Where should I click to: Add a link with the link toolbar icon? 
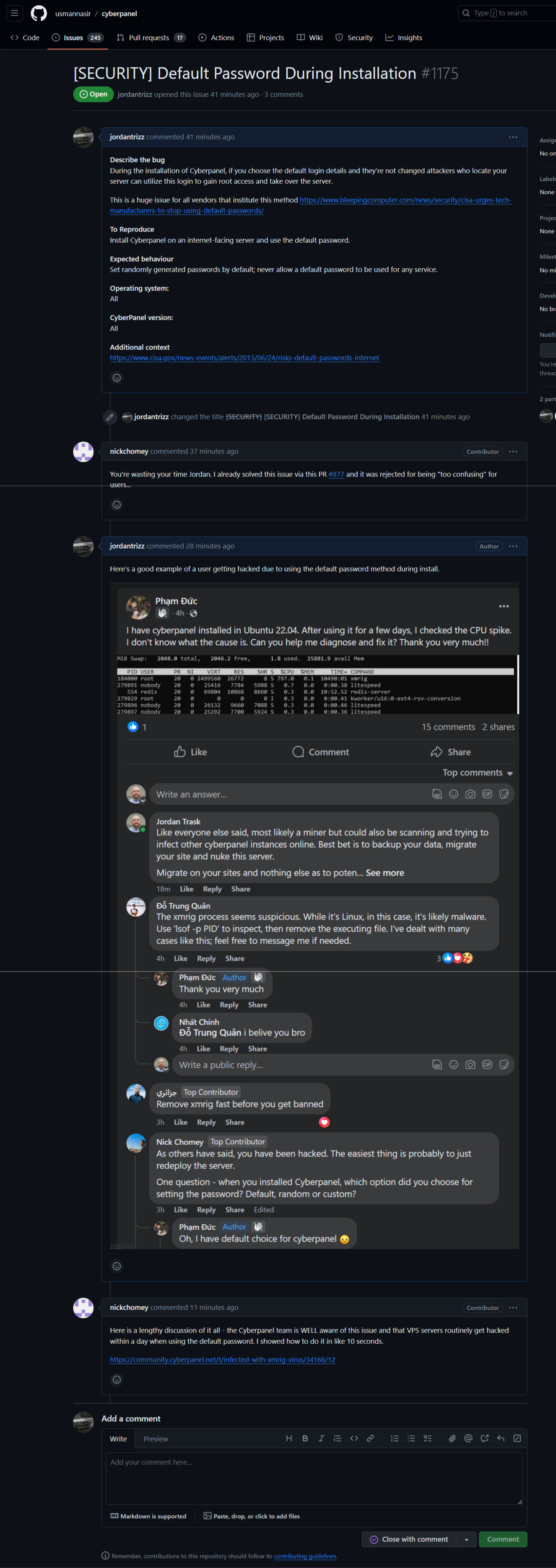pyautogui.click(x=370, y=1438)
